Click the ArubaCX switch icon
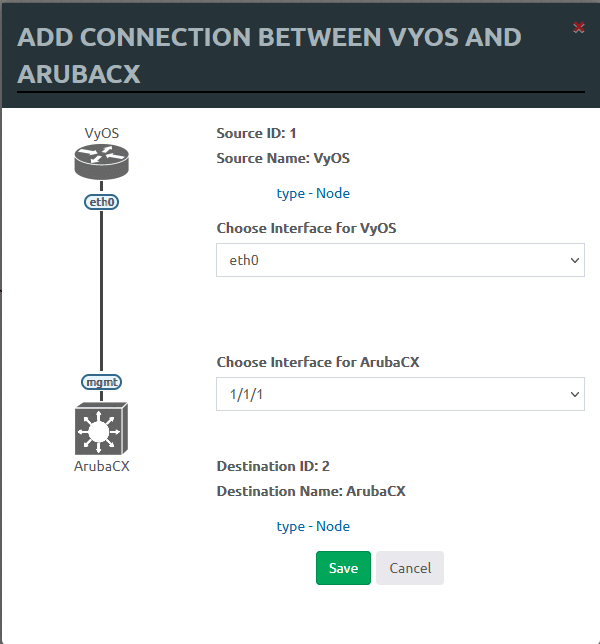The height and width of the screenshot is (644, 600). coord(102,429)
